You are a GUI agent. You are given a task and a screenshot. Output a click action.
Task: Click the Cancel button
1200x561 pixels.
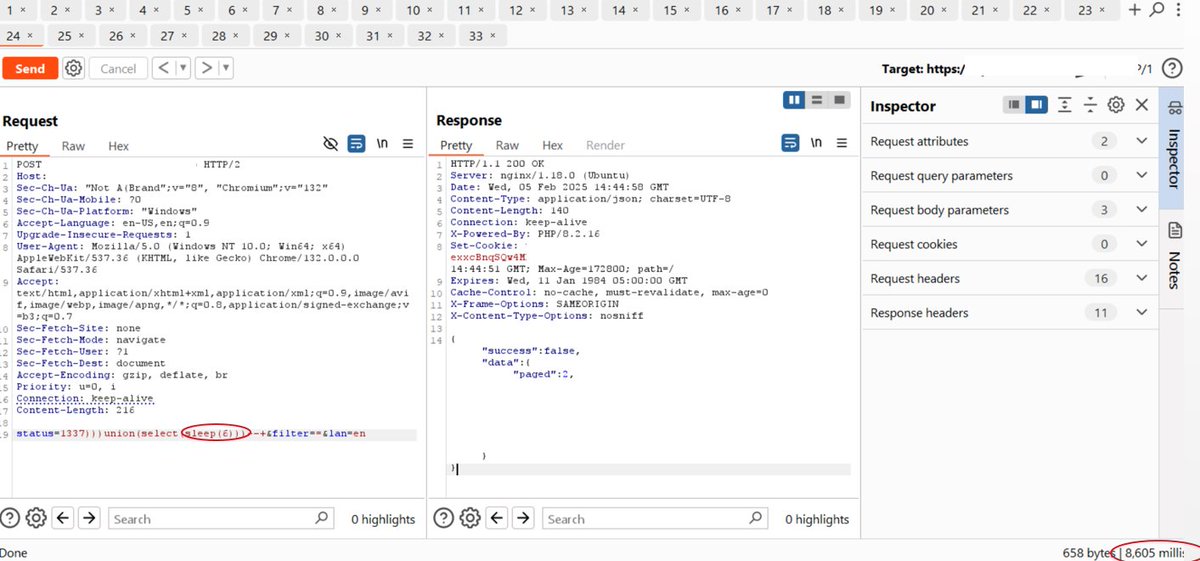tap(118, 69)
